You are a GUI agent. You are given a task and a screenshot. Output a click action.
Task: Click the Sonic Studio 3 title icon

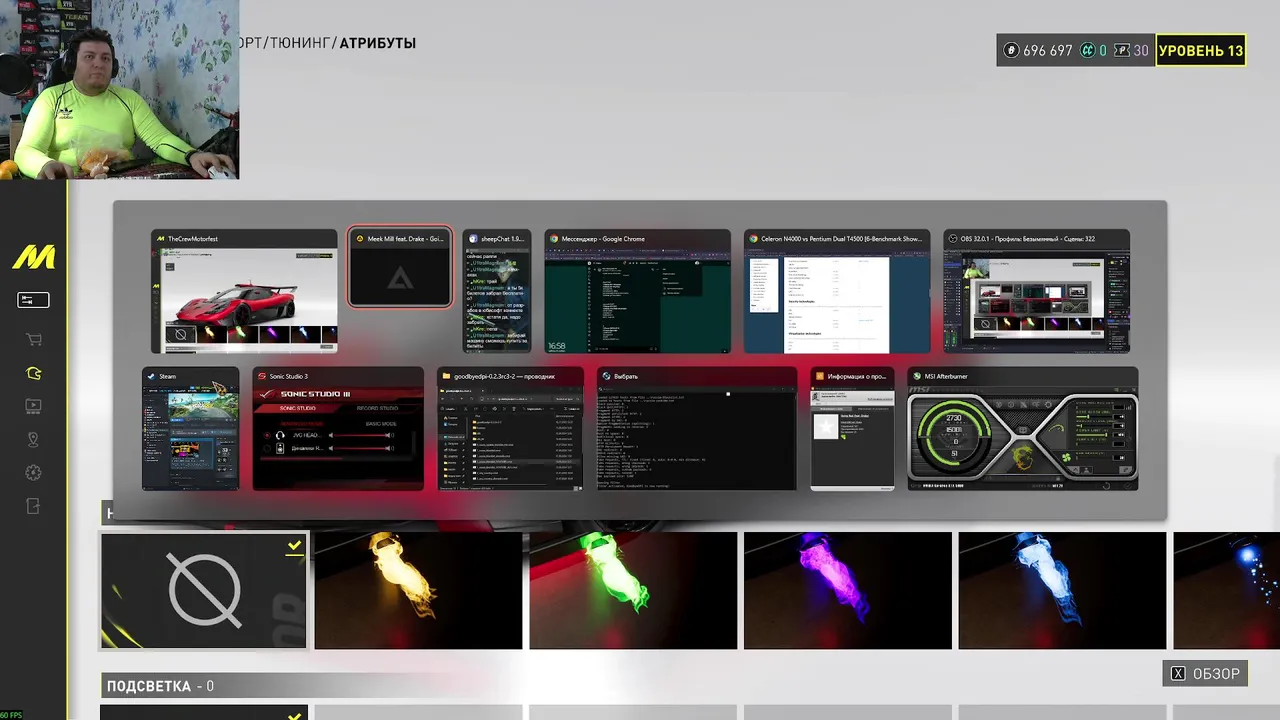(x=262, y=376)
